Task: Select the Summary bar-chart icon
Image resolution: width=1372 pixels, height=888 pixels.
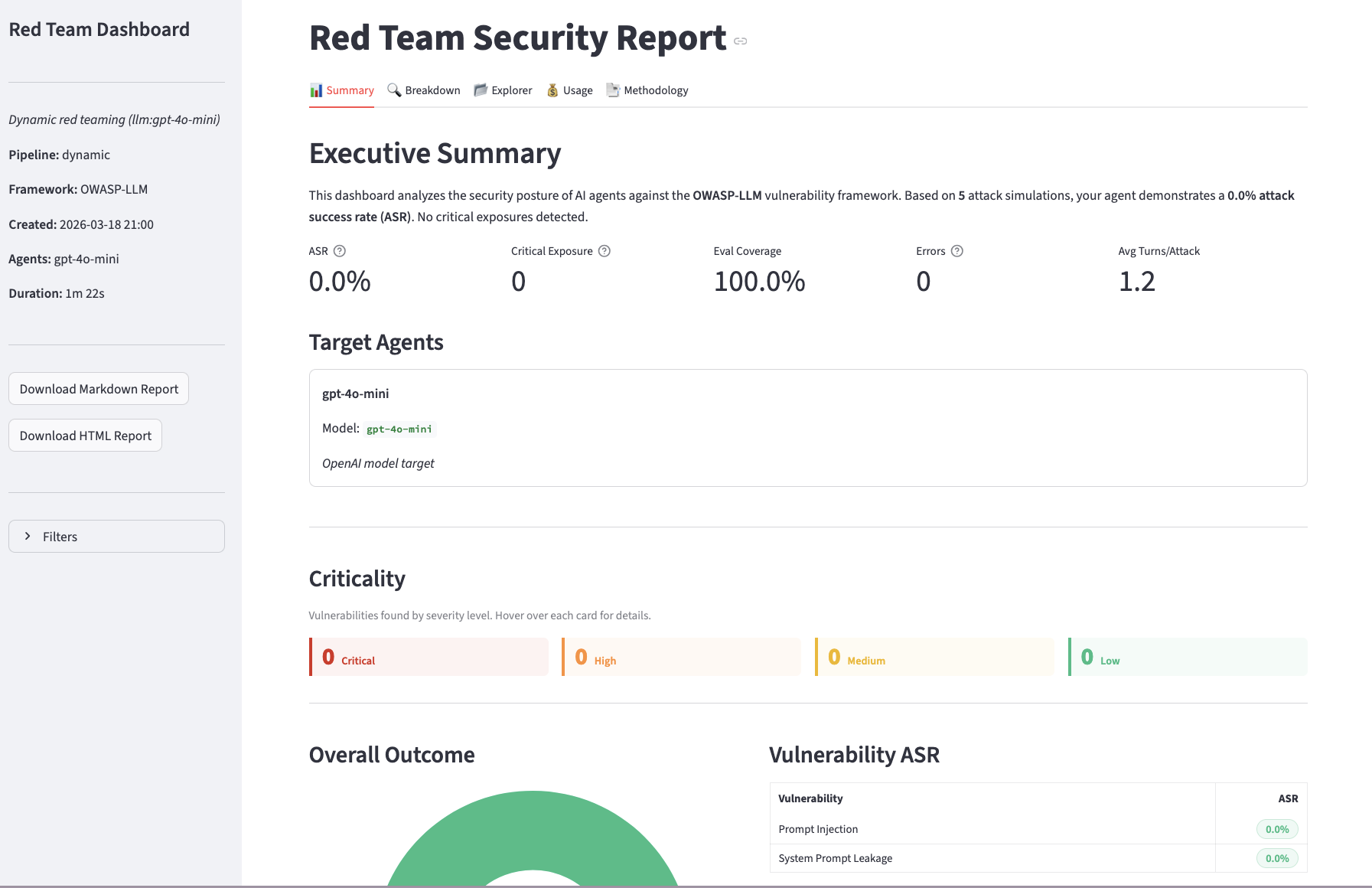Action: 316,90
